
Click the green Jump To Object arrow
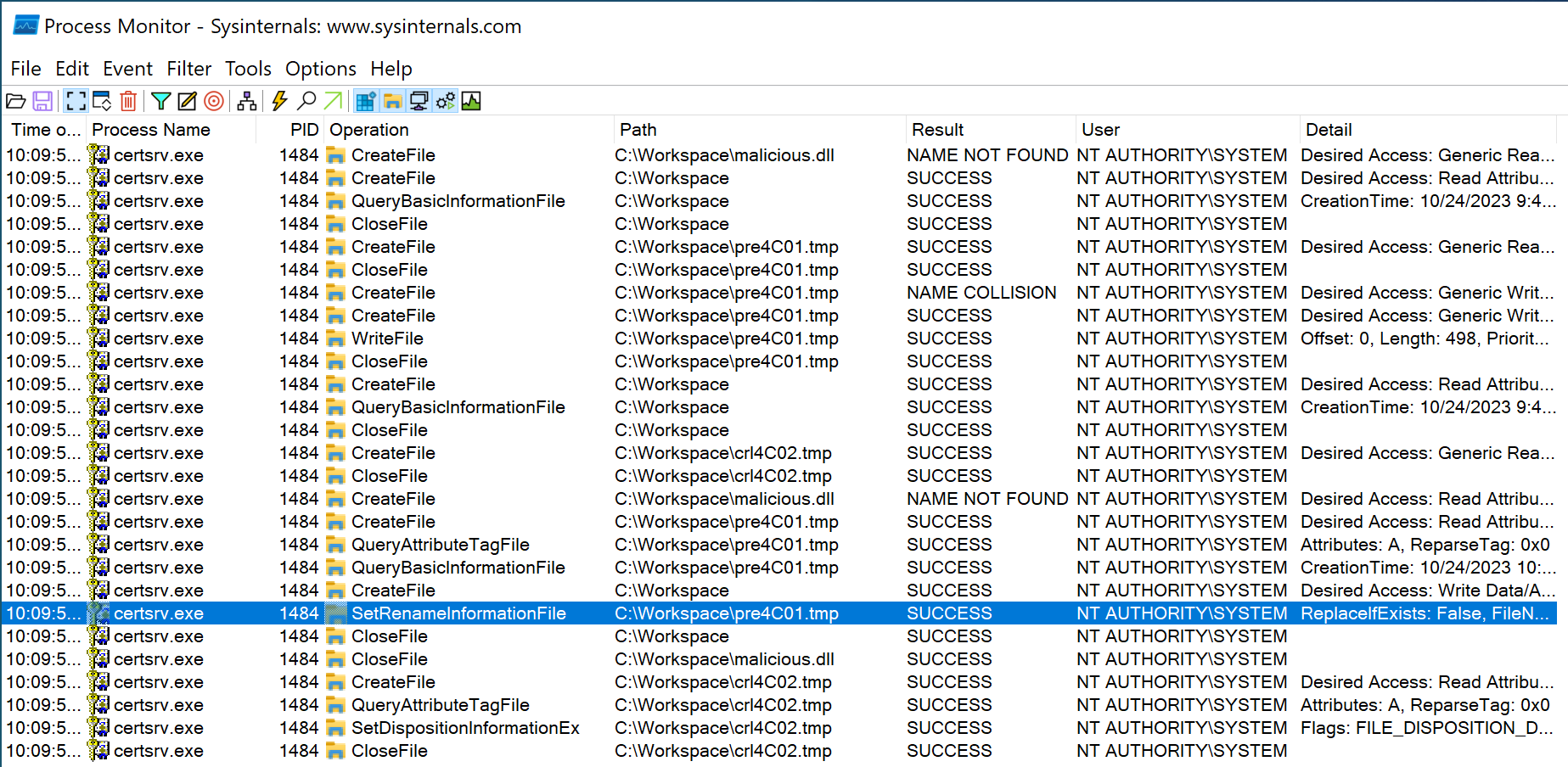point(334,102)
